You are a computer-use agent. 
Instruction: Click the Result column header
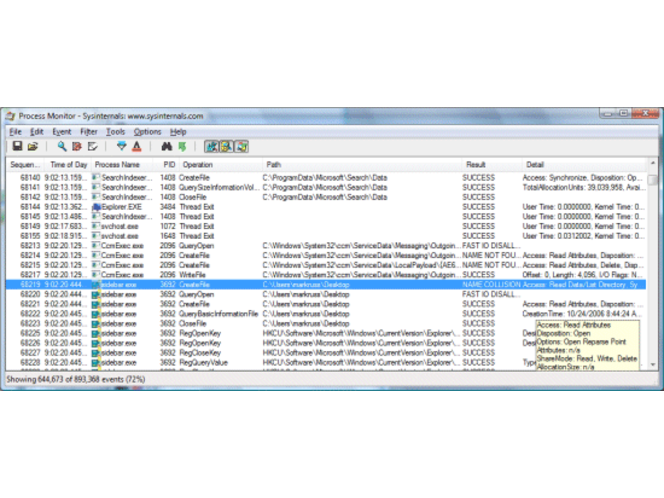(492, 164)
